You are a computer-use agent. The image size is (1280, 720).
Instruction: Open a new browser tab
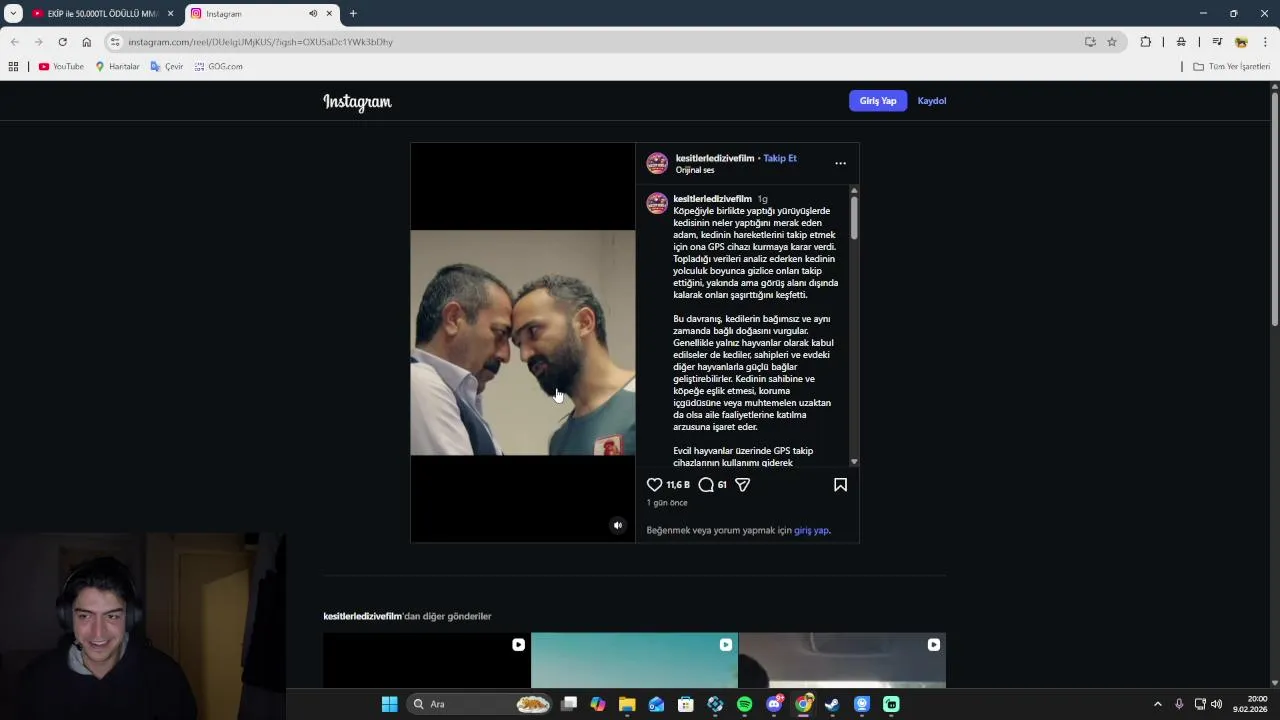353,14
